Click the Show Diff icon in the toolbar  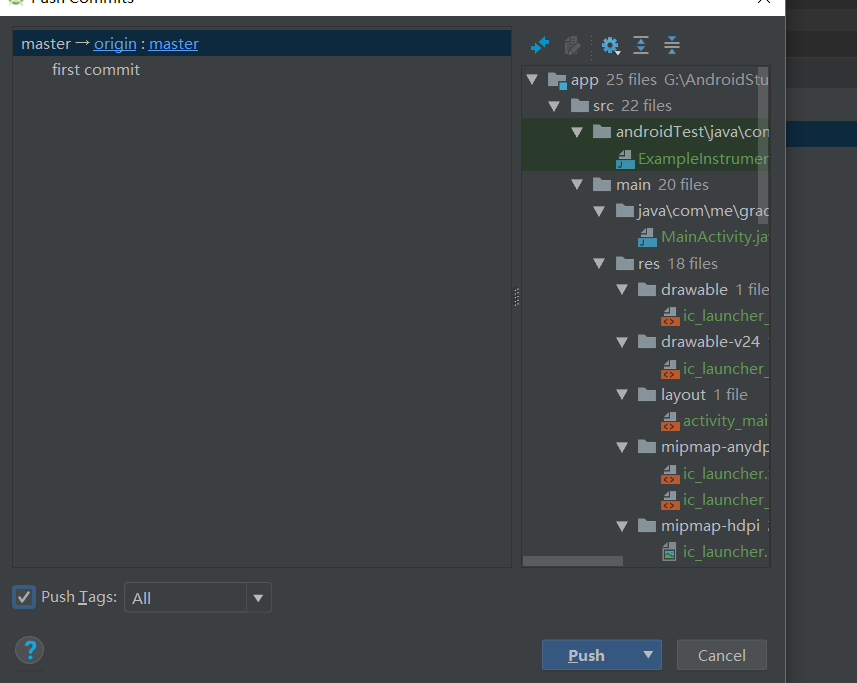(540, 45)
